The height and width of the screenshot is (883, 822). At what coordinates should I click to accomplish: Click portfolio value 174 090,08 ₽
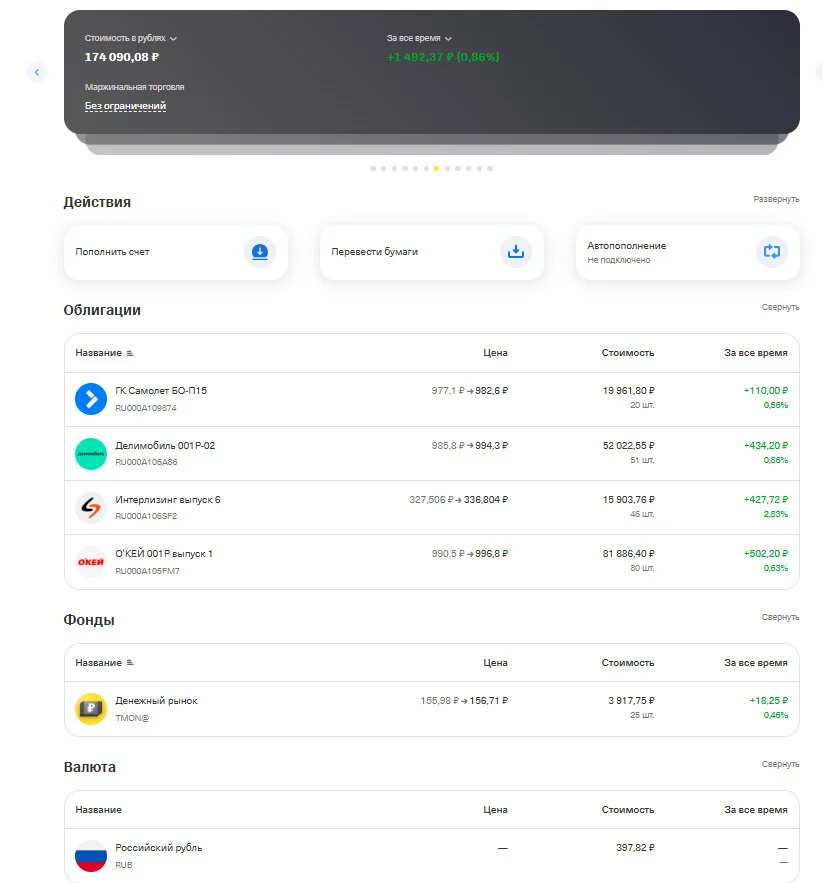pyautogui.click(x=122, y=57)
